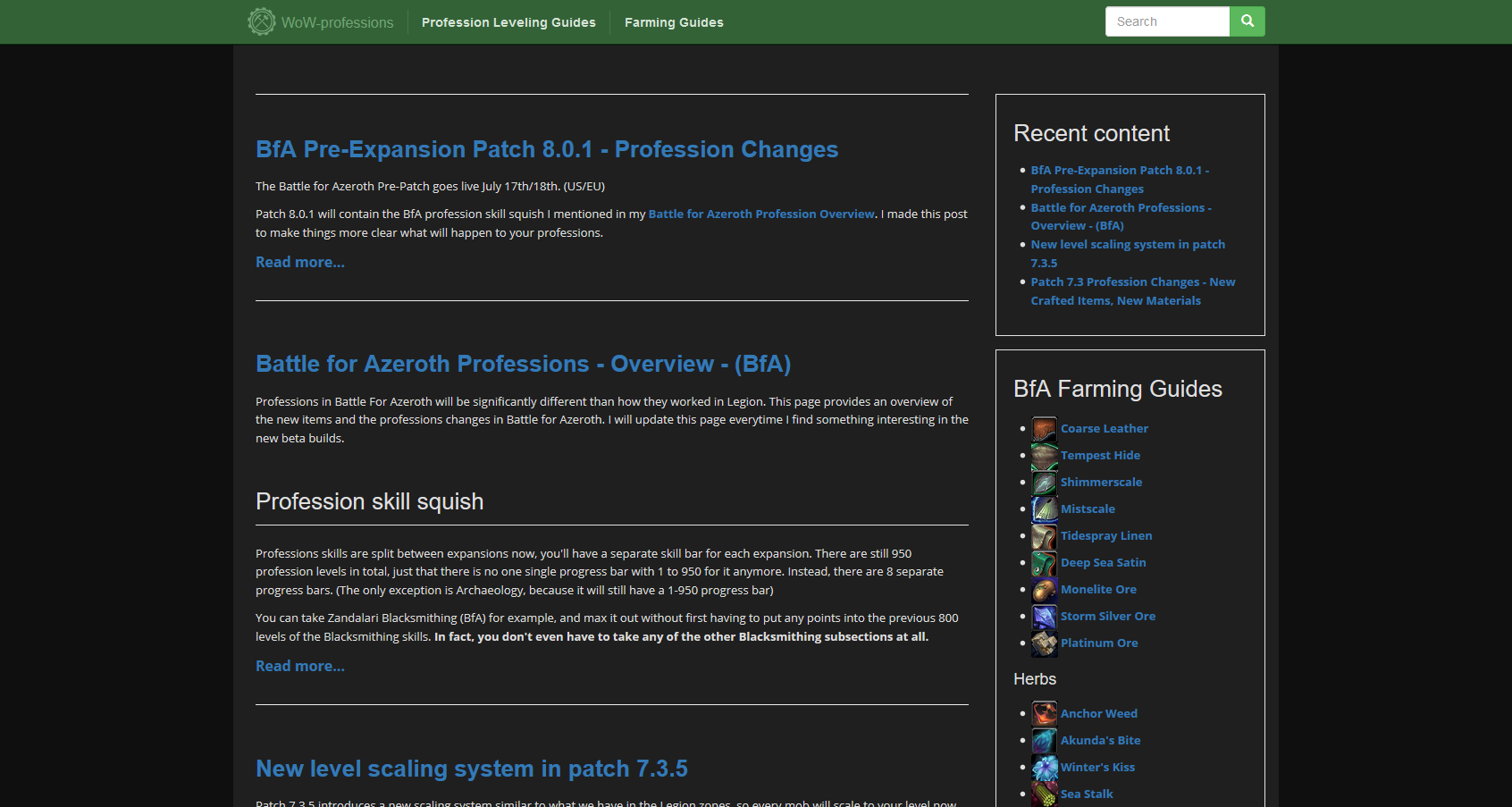
Task: Open the Coarse Leather farming guide link
Action: [x=1105, y=429]
